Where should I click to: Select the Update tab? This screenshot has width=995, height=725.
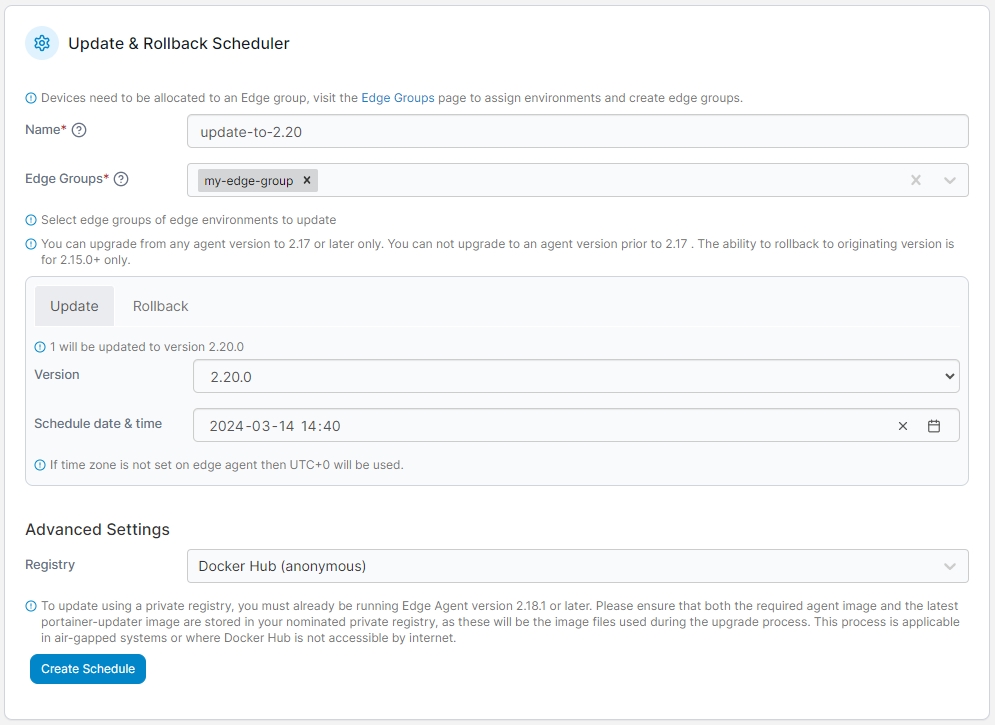74,306
